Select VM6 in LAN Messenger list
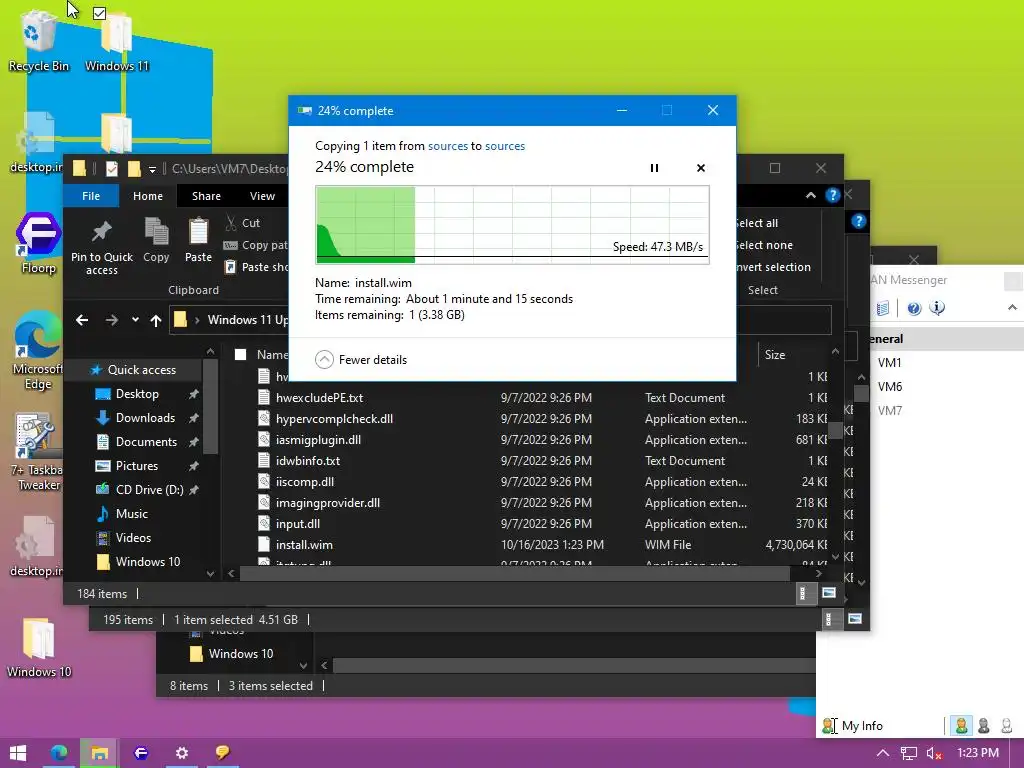This screenshot has height=768, width=1024. click(890, 387)
